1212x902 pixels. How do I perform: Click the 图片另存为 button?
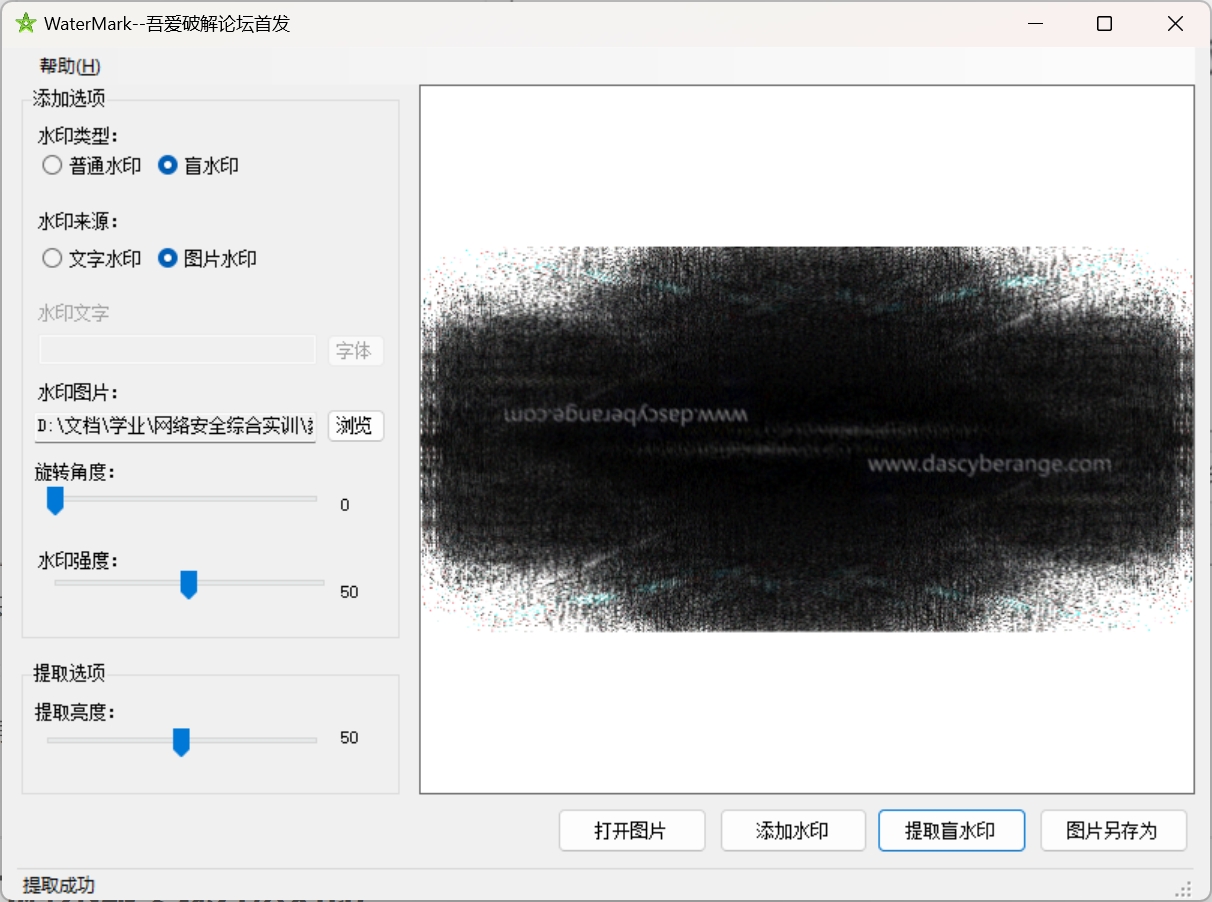tap(1113, 830)
